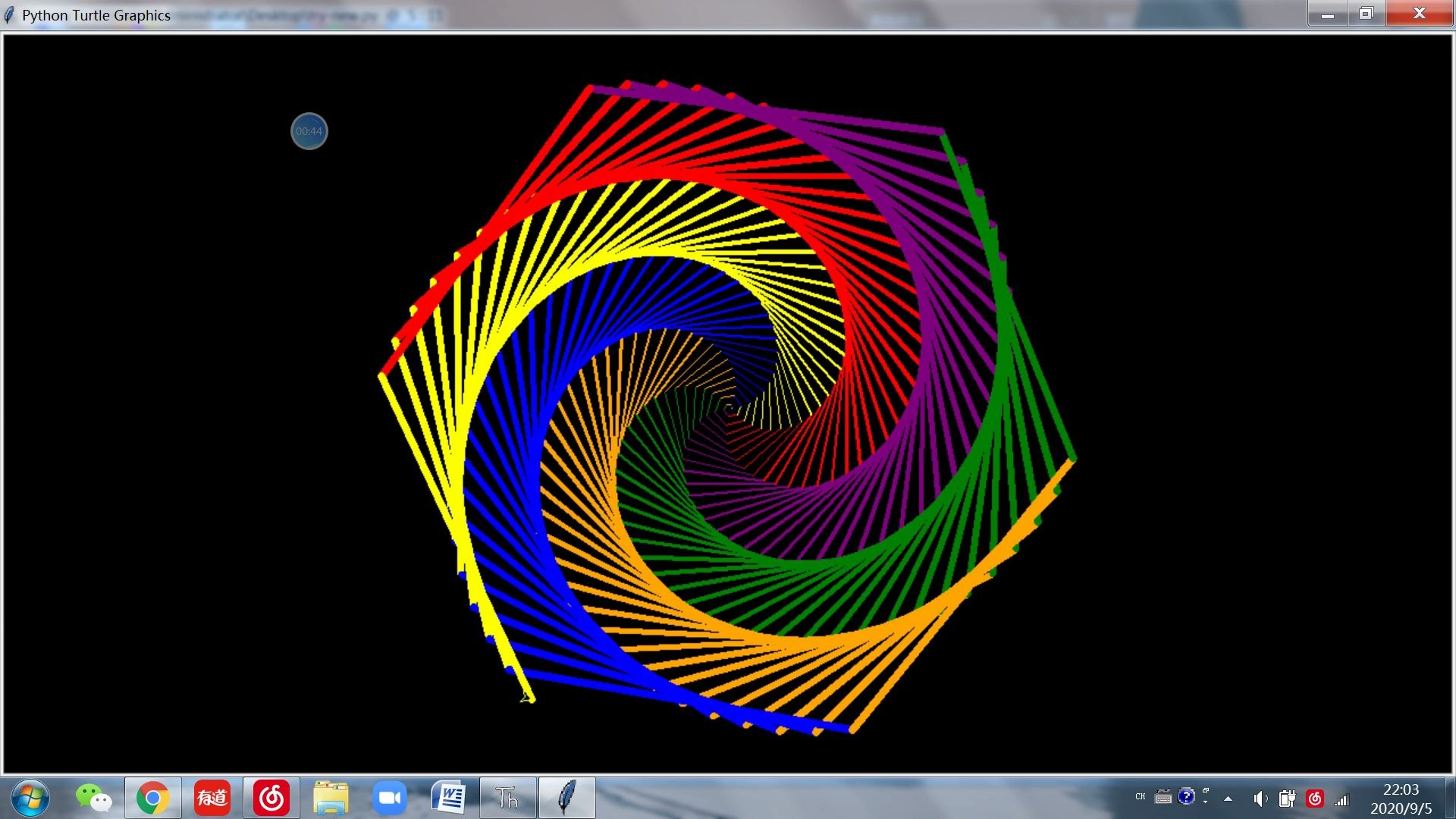Click the battery power status icon
This screenshot has height=819, width=1456.
(1286, 799)
